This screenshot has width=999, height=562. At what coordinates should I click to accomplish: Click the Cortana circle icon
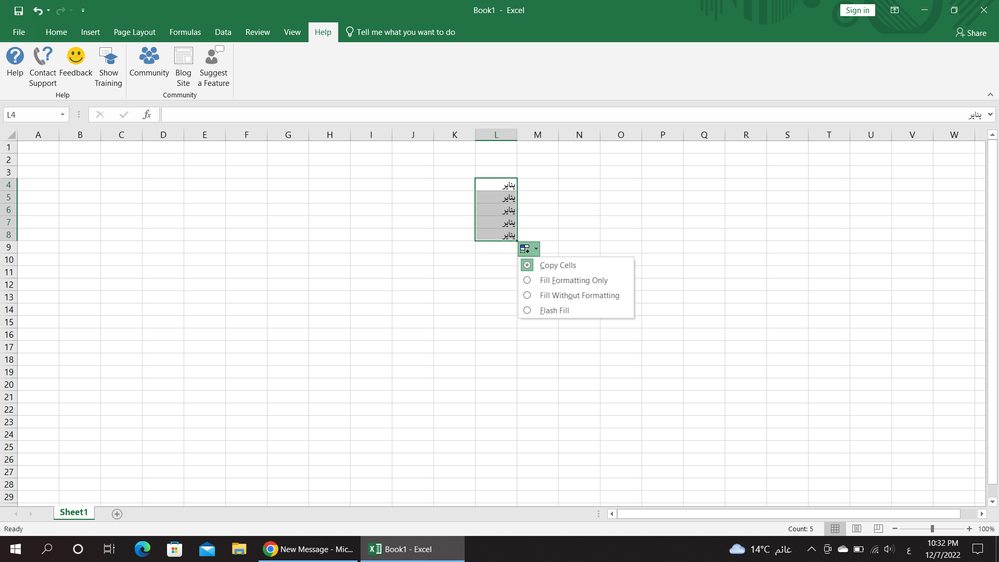pos(78,549)
